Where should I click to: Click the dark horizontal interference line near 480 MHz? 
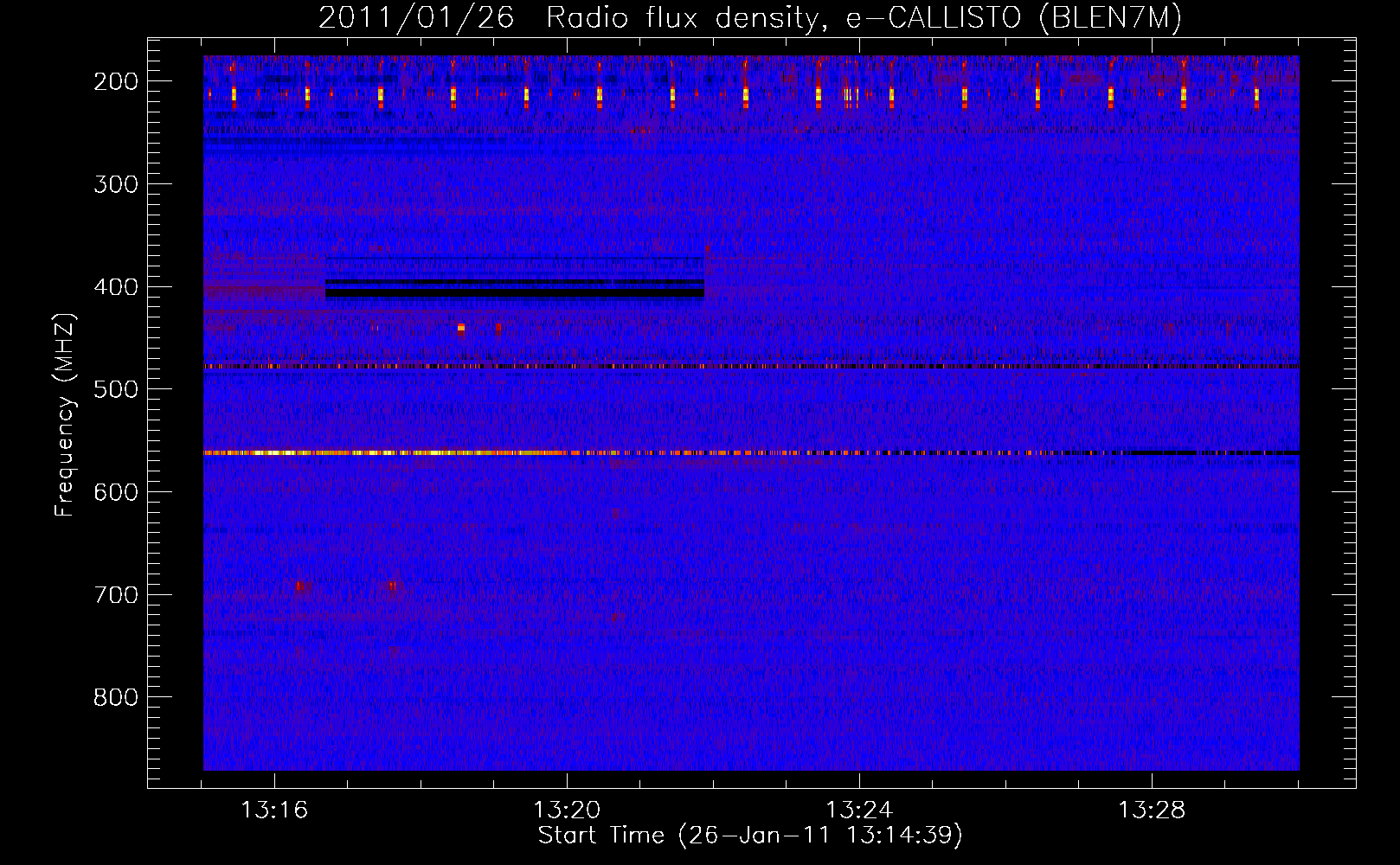coord(751,367)
